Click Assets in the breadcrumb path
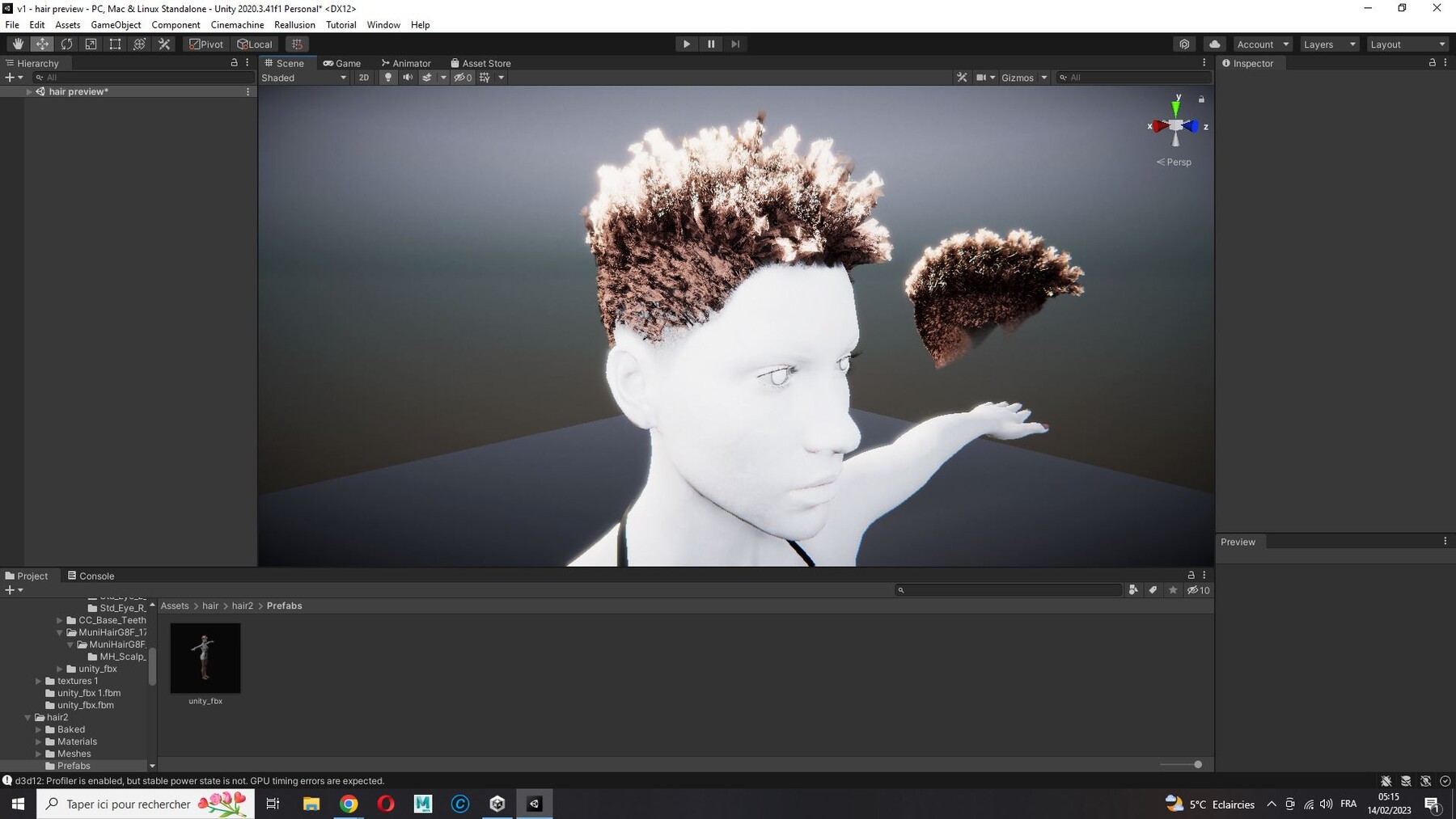 click(175, 606)
